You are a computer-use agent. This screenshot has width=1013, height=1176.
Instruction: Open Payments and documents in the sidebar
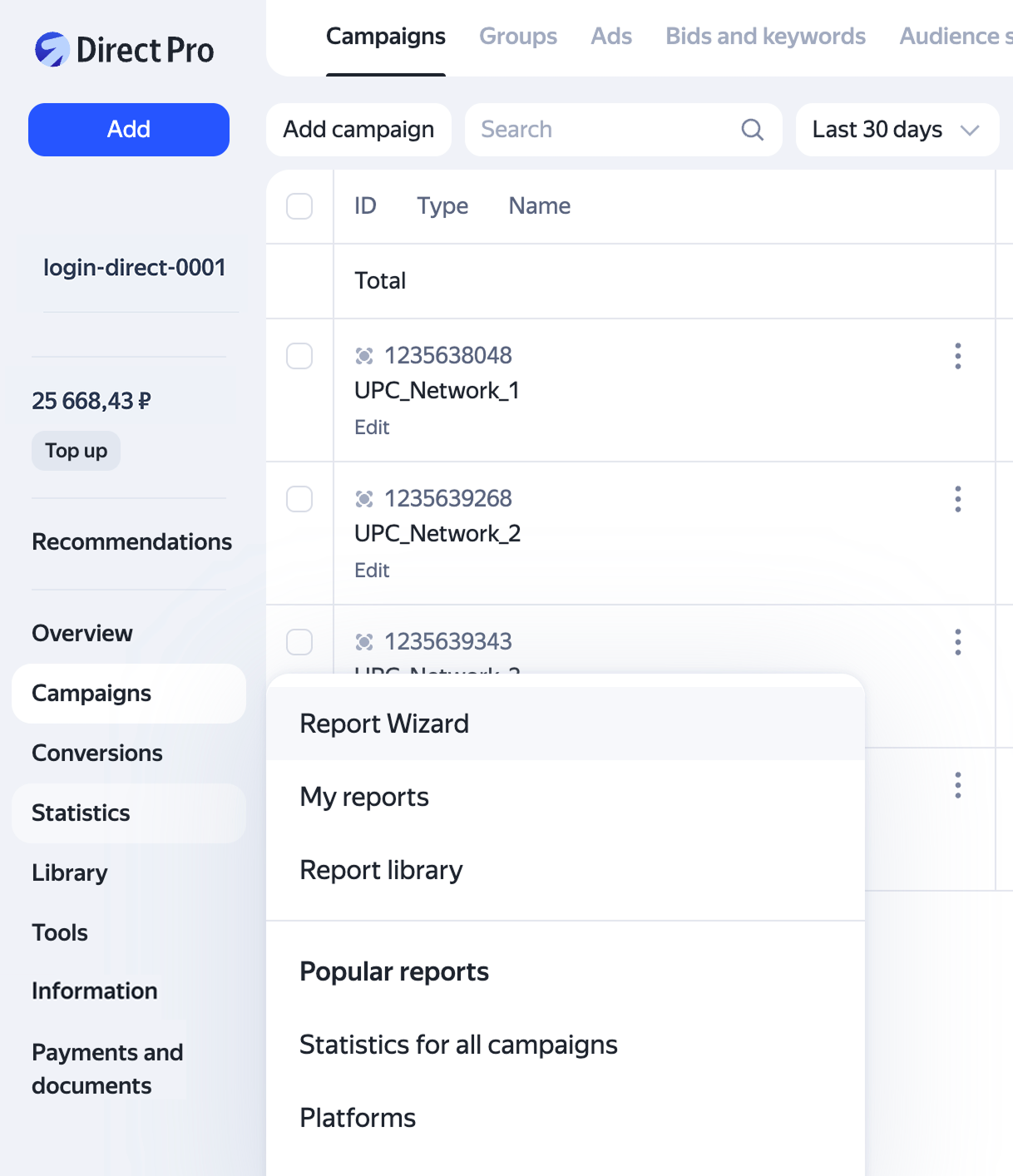107,1069
